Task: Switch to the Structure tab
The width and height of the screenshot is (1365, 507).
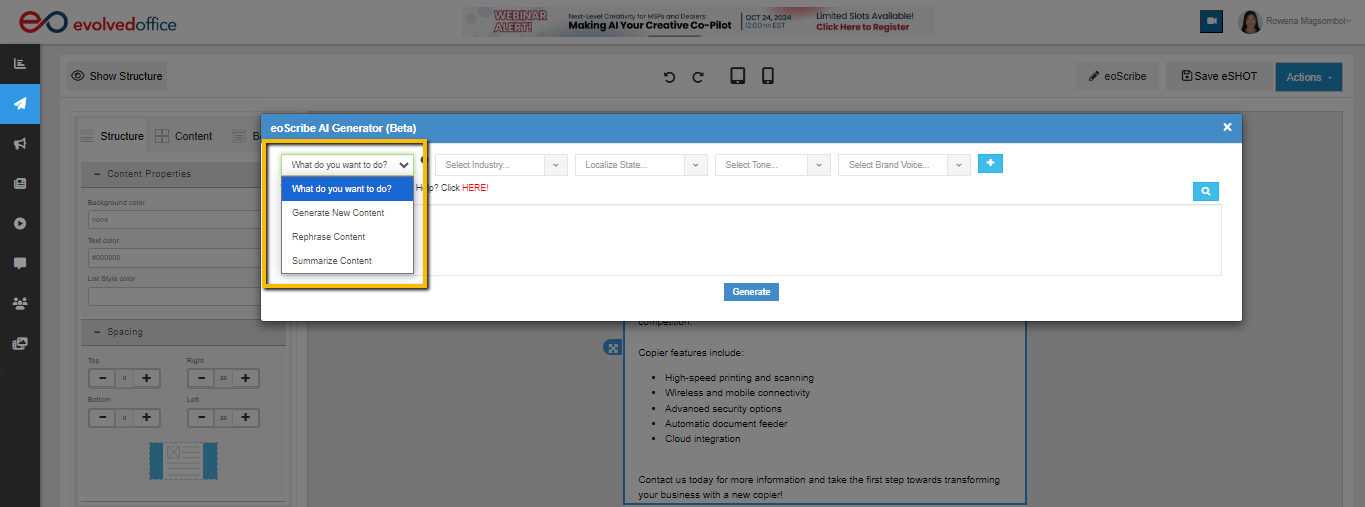Action: tap(112, 136)
